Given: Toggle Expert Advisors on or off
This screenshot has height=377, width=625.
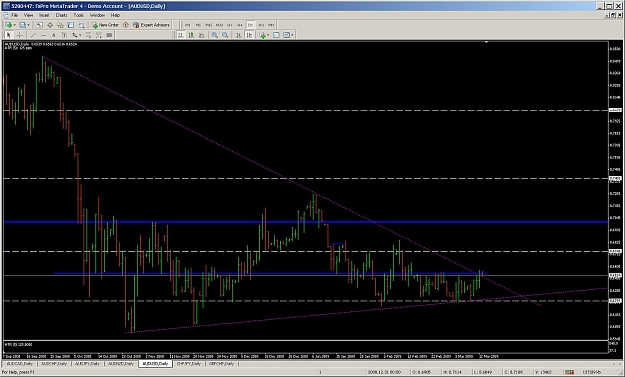Looking at the screenshot, I should click(x=151, y=25).
